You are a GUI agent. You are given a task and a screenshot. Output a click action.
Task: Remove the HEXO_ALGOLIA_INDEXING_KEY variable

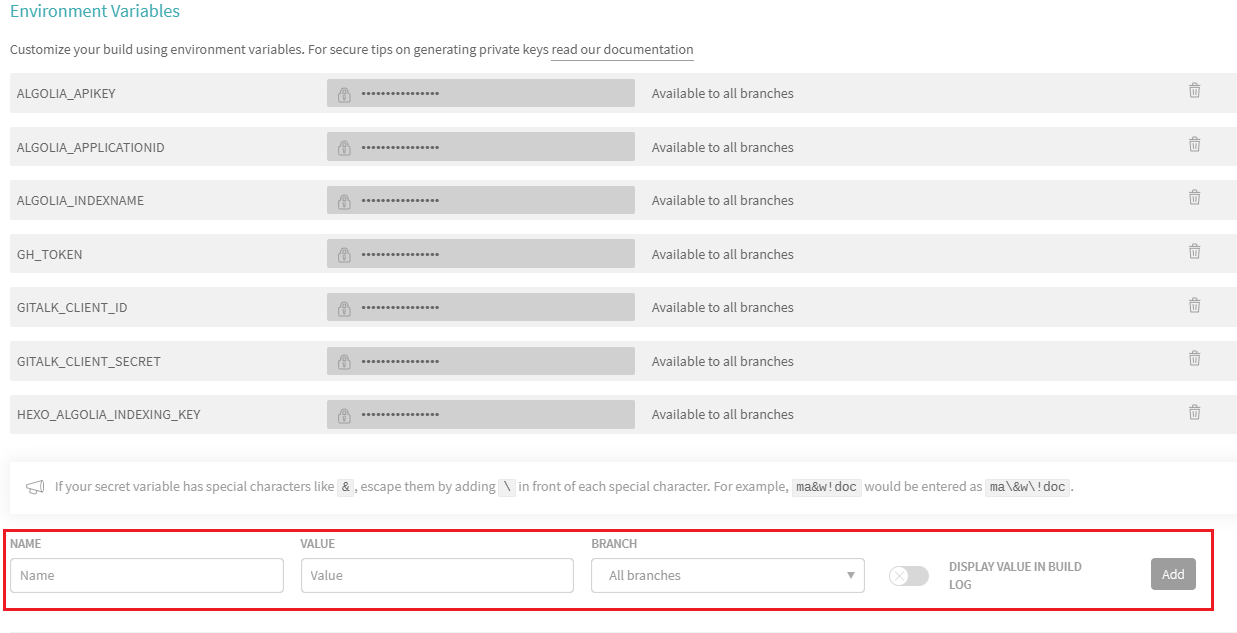click(x=1194, y=412)
